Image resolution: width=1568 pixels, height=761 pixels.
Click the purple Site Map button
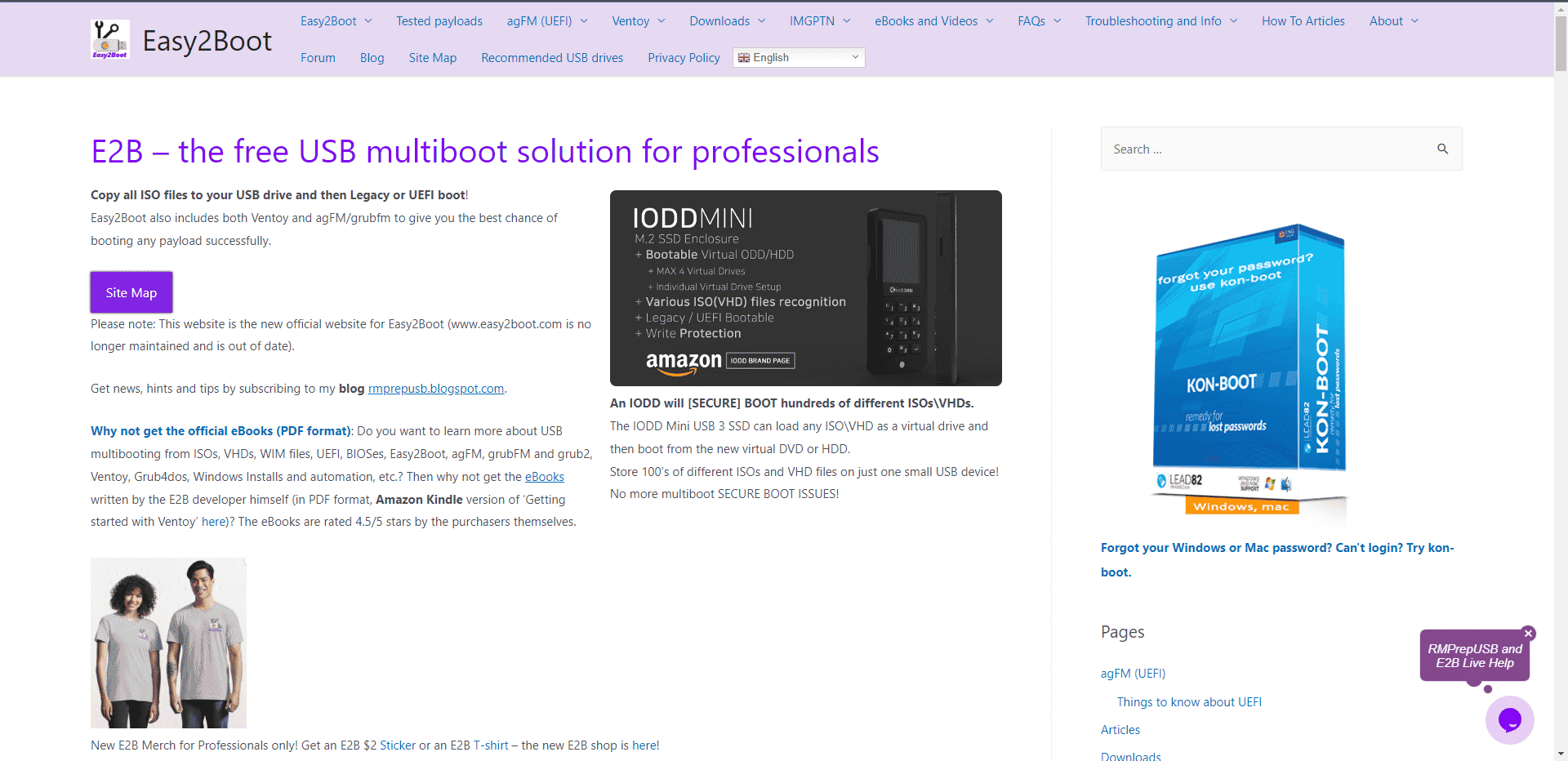click(x=131, y=292)
